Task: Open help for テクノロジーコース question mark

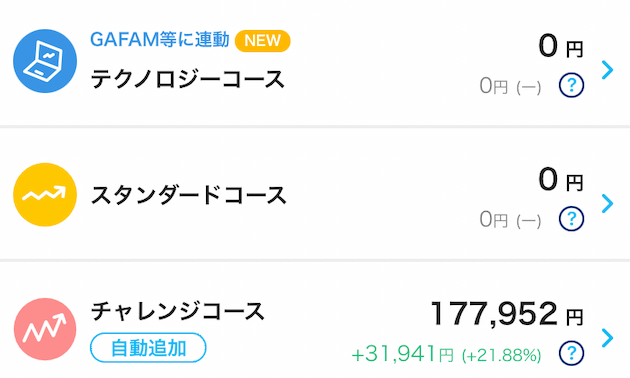Action: click(571, 85)
